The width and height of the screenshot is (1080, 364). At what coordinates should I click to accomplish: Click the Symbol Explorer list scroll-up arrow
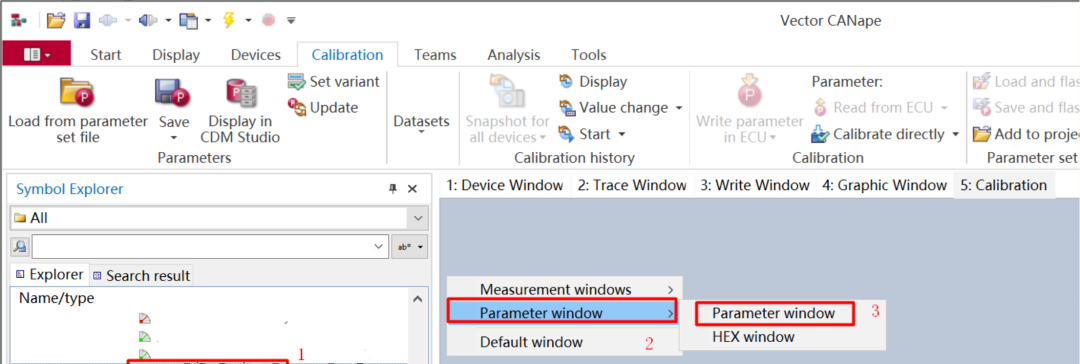point(417,299)
